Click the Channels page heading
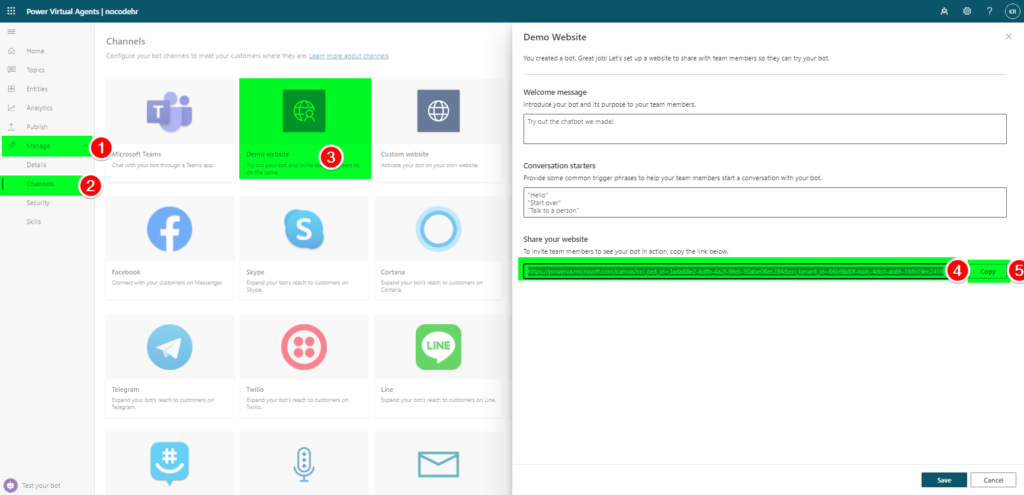 125,41
